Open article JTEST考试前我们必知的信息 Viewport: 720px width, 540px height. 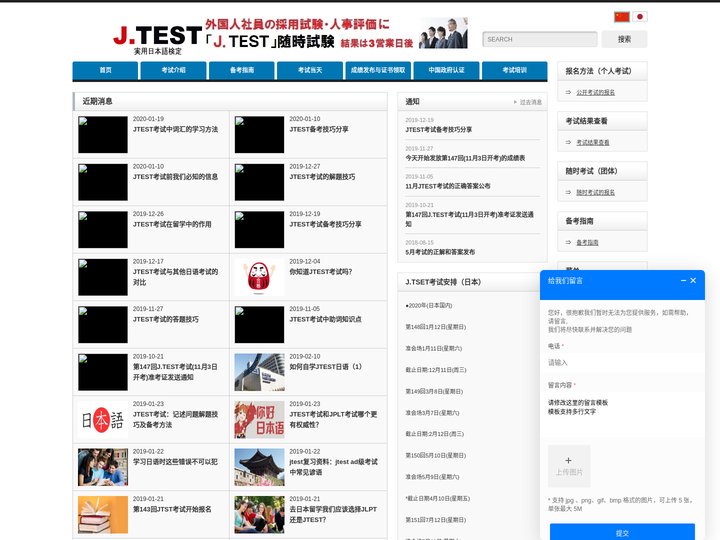[175, 177]
